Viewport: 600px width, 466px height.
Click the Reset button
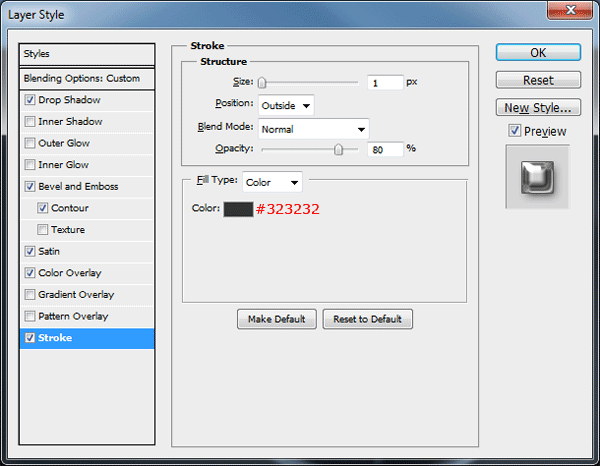coord(538,80)
